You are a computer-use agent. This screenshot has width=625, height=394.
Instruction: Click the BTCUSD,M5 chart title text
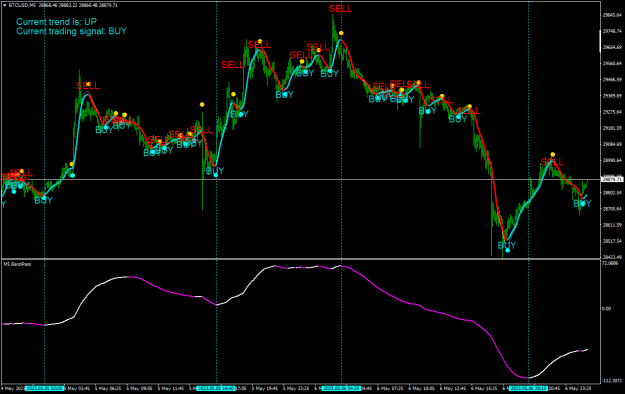click(22, 5)
